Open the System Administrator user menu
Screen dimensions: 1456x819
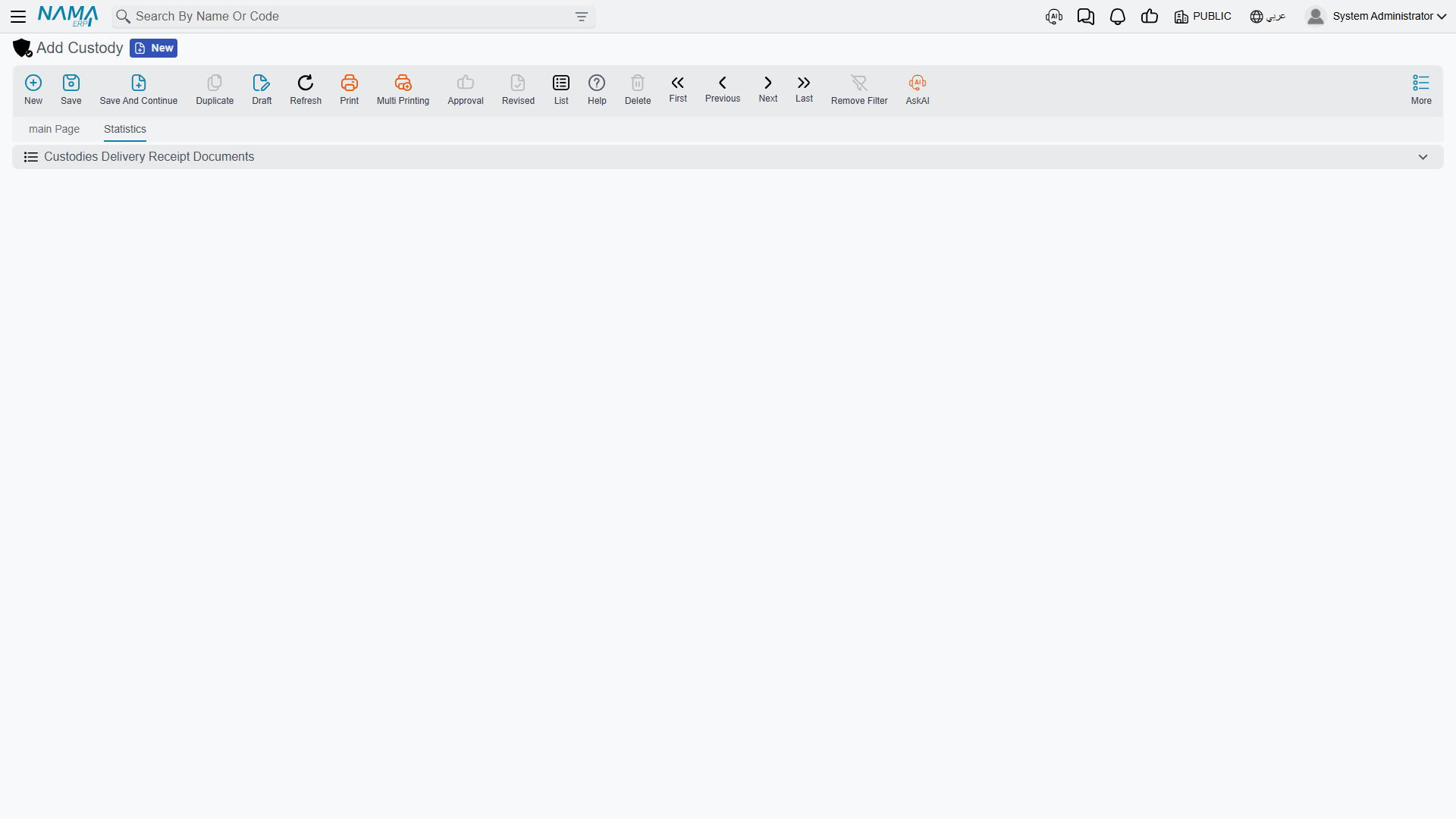[1376, 17]
